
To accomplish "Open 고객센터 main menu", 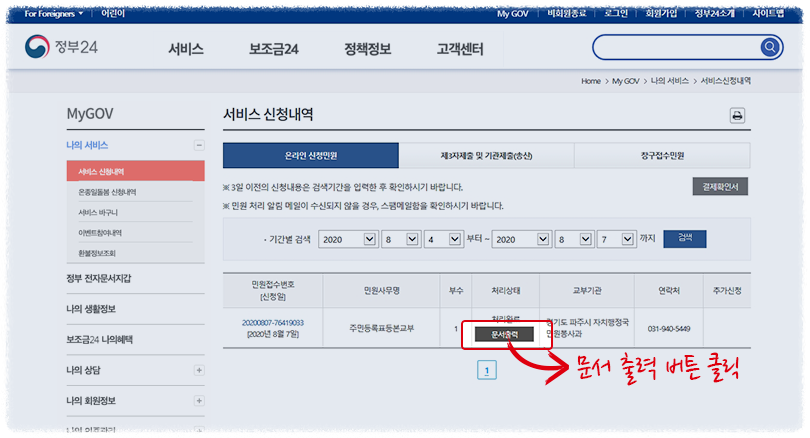I will [460, 49].
